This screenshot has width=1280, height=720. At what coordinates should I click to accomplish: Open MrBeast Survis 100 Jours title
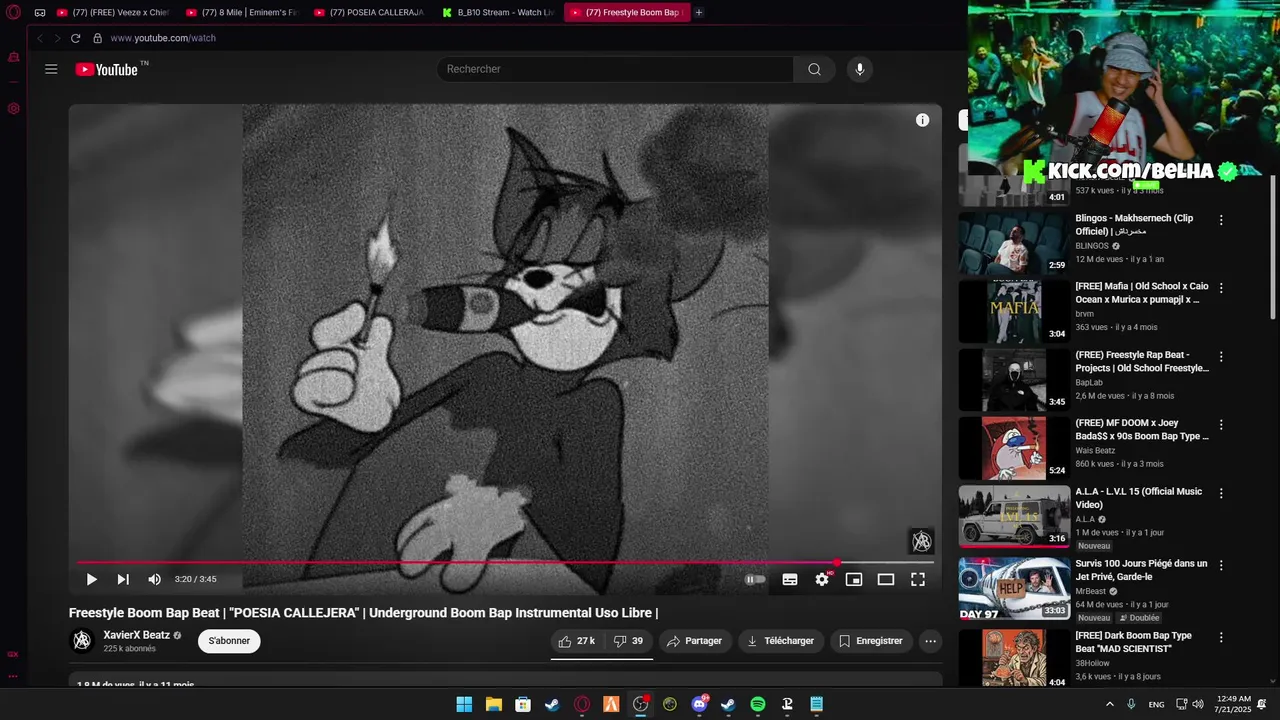click(1141, 570)
